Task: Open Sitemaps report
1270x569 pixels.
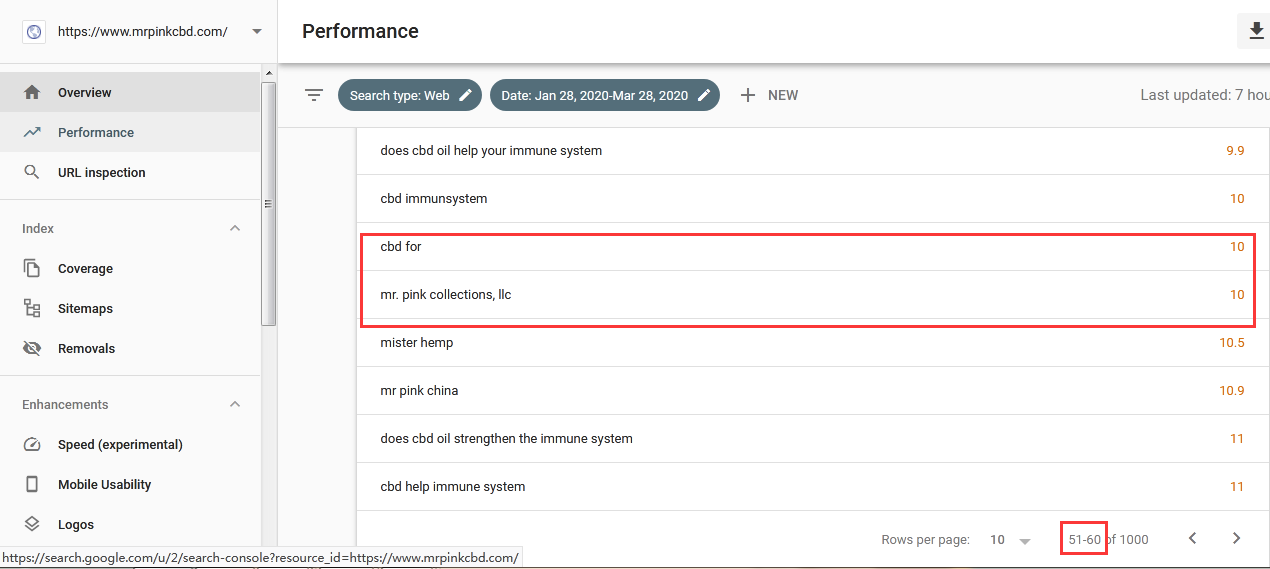Action: (x=130, y=308)
